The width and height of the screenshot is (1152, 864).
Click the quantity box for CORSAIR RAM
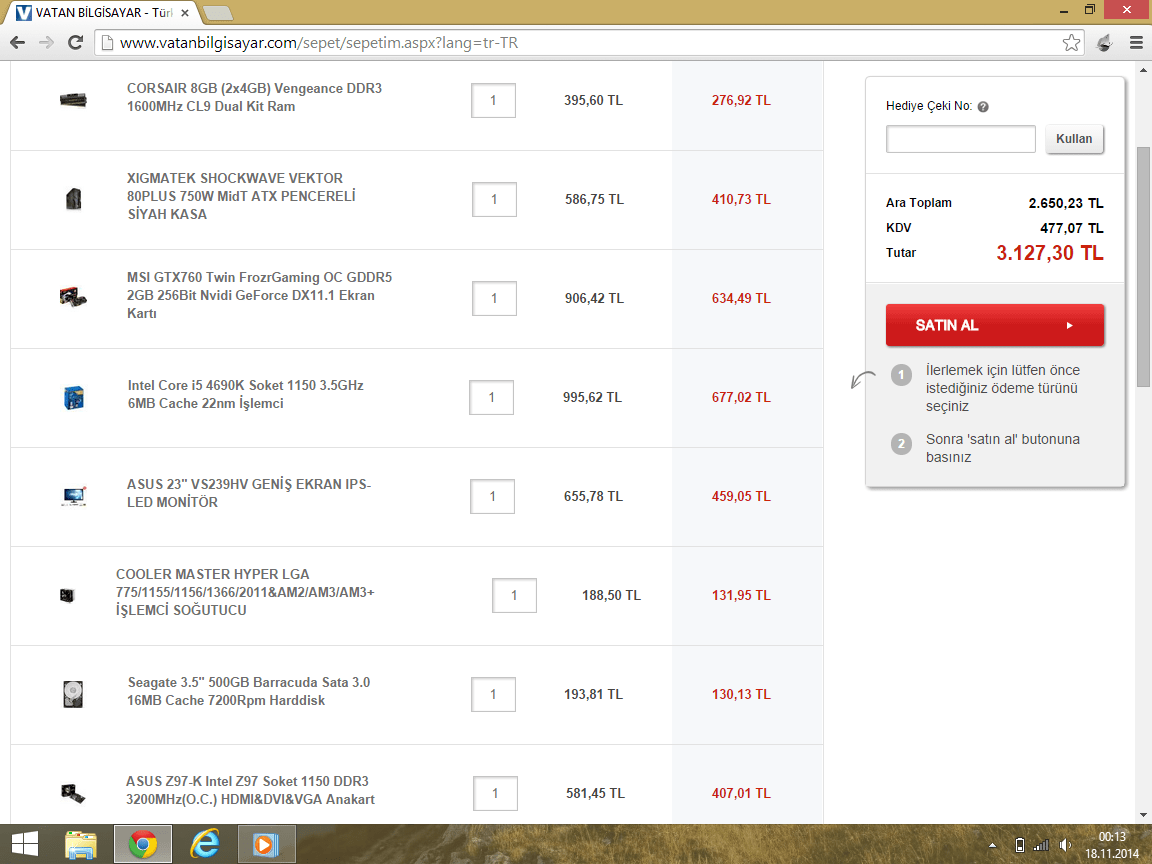[493, 100]
